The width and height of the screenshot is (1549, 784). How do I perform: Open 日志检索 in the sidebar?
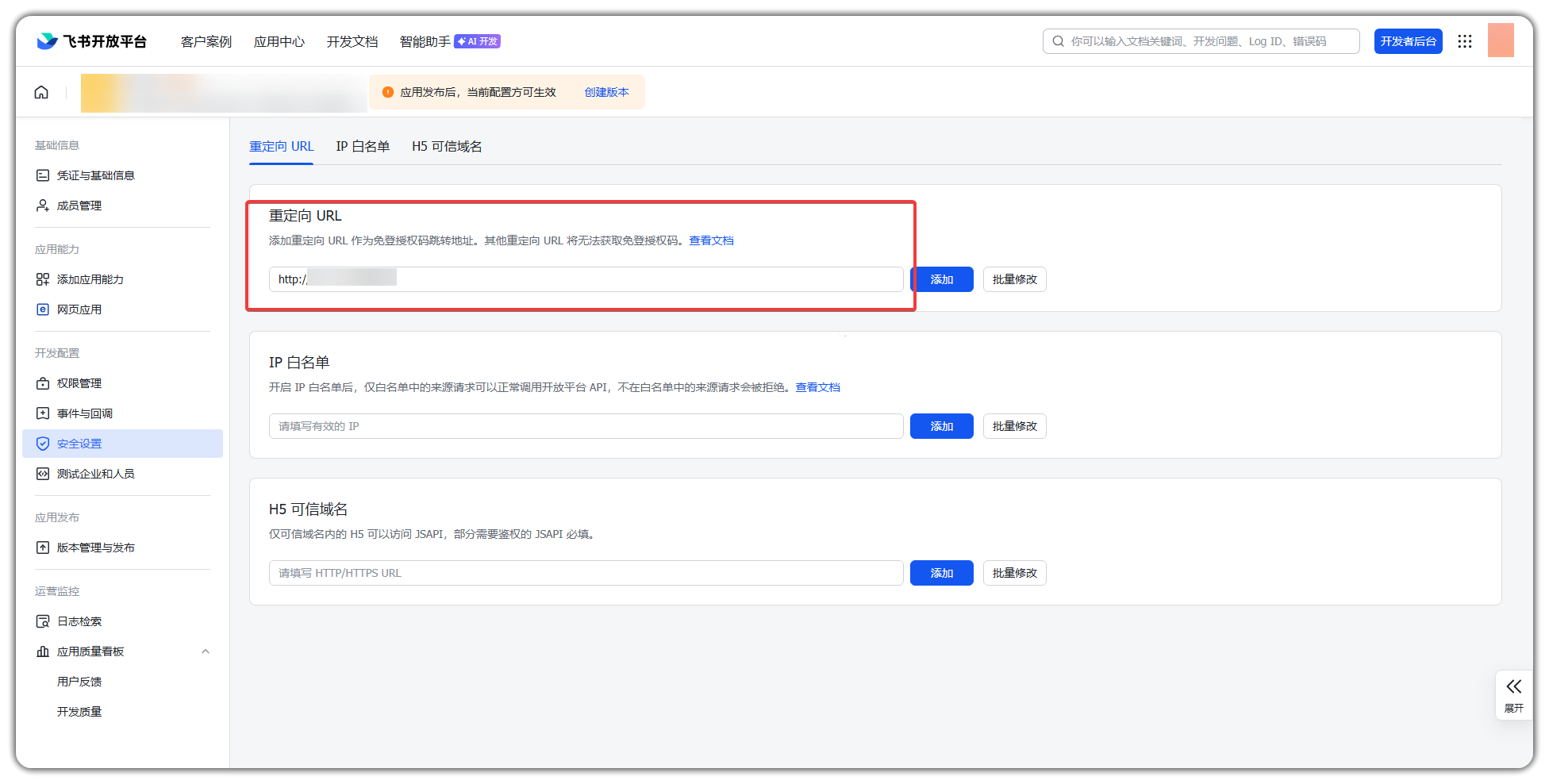(79, 621)
